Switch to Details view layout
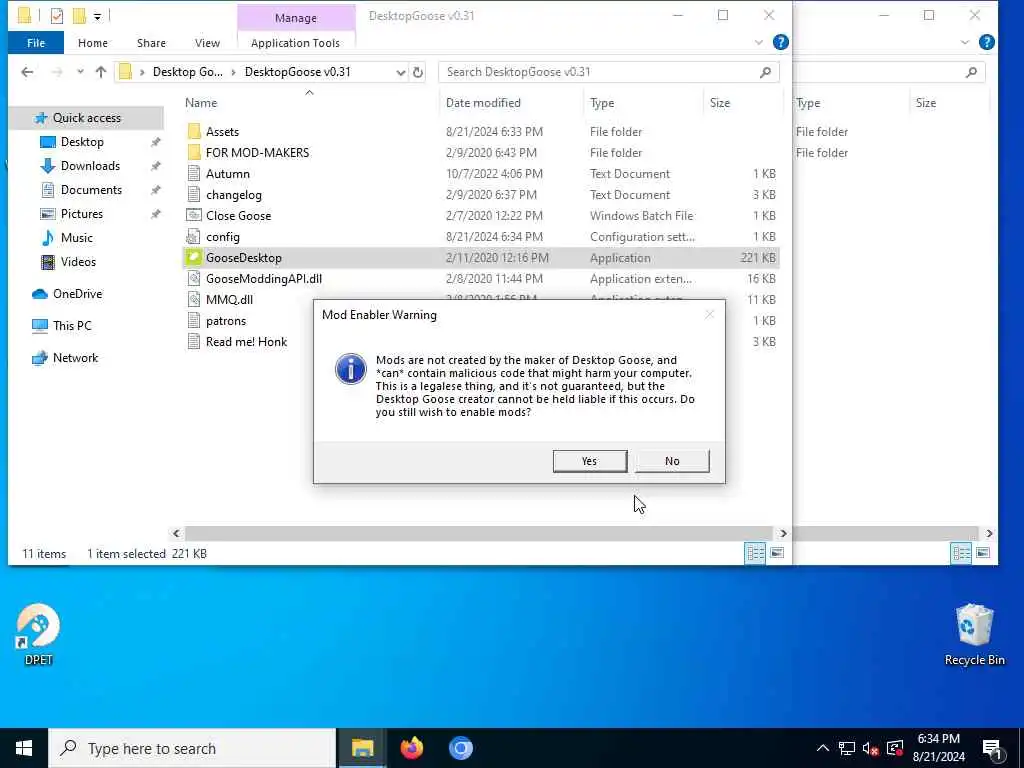Image resolution: width=1024 pixels, height=768 pixels. [x=756, y=553]
